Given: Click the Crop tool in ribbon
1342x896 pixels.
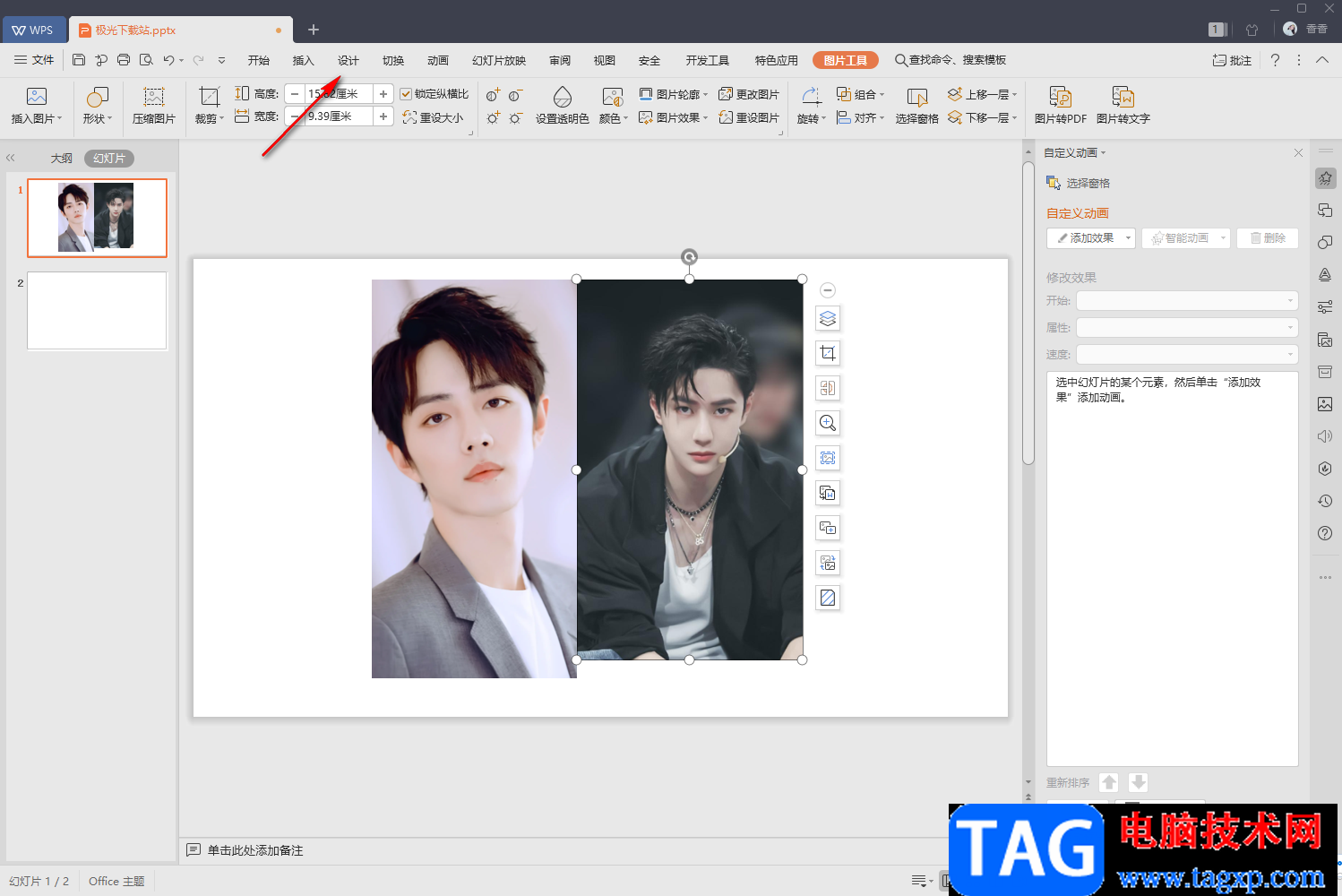Looking at the screenshot, I should [209, 97].
